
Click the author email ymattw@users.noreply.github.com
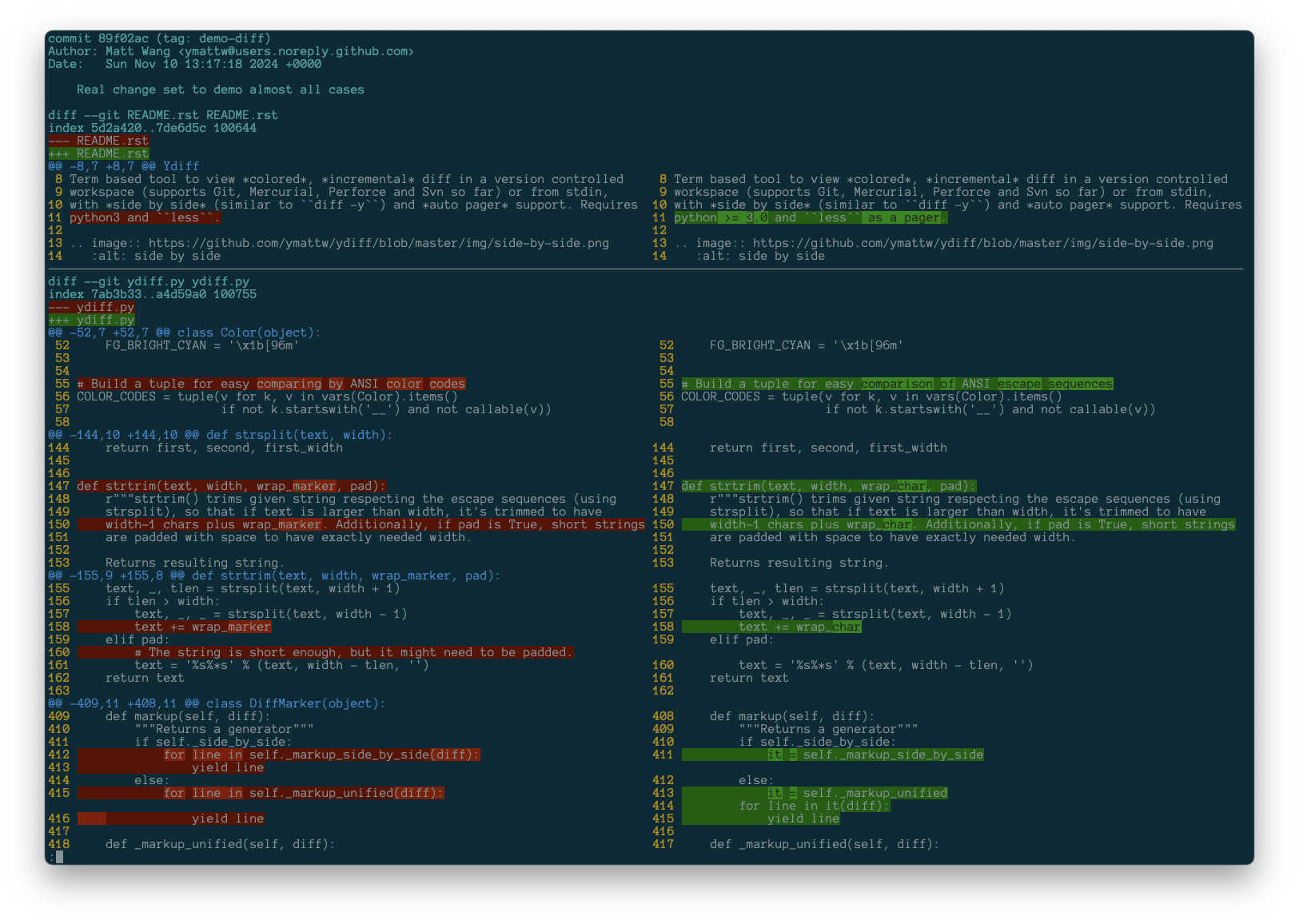click(296, 51)
